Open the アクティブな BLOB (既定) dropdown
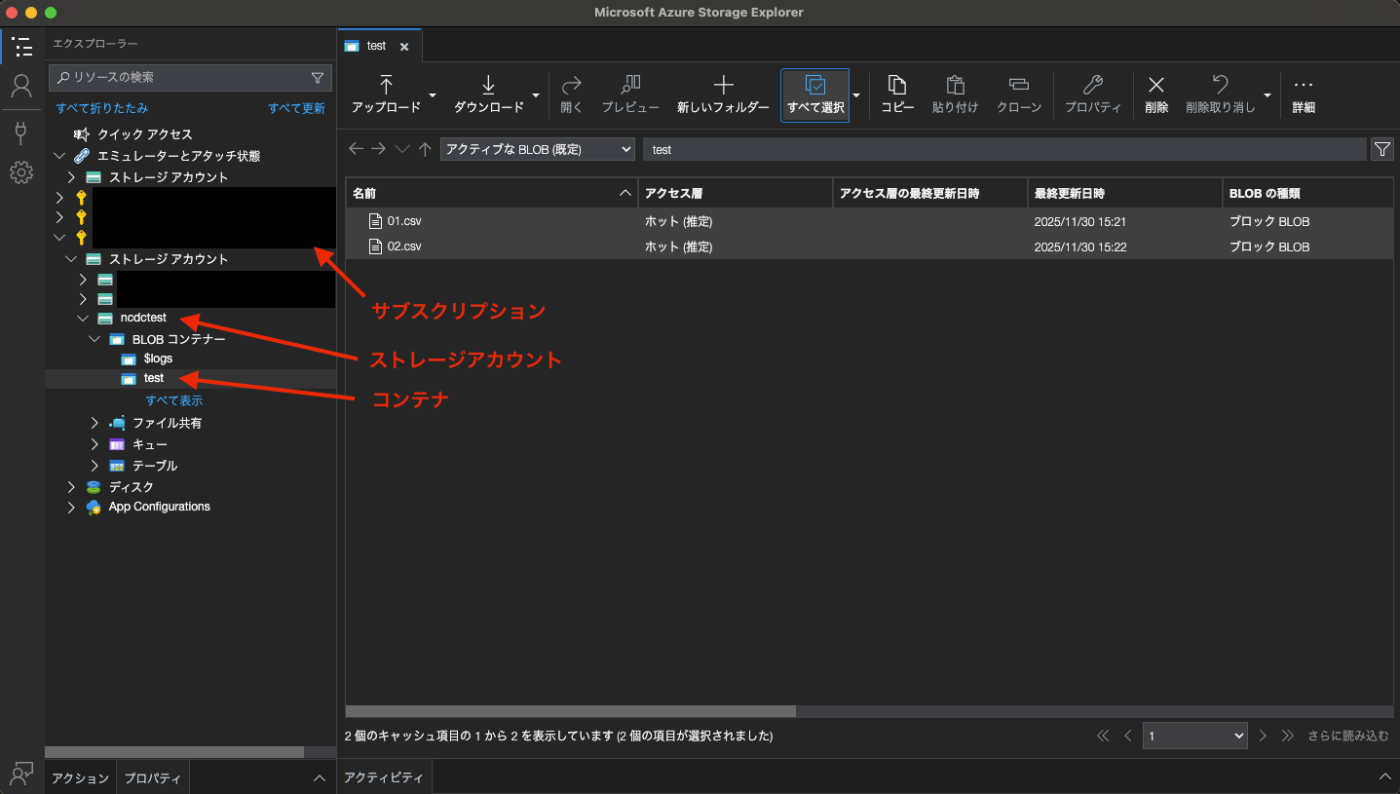1400x794 pixels. click(538, 149)
